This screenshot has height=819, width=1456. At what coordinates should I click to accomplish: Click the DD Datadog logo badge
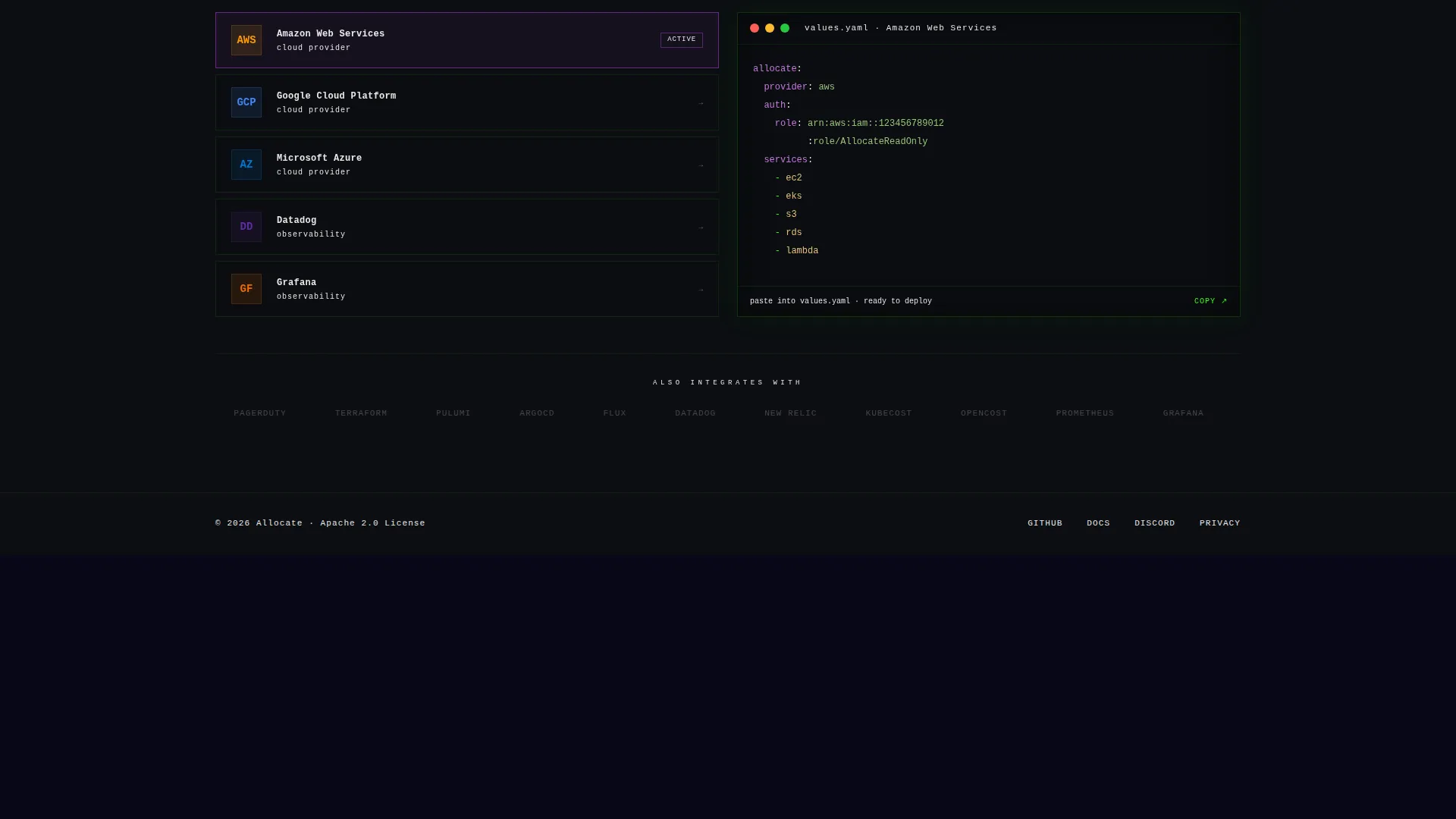coord(246,227)
